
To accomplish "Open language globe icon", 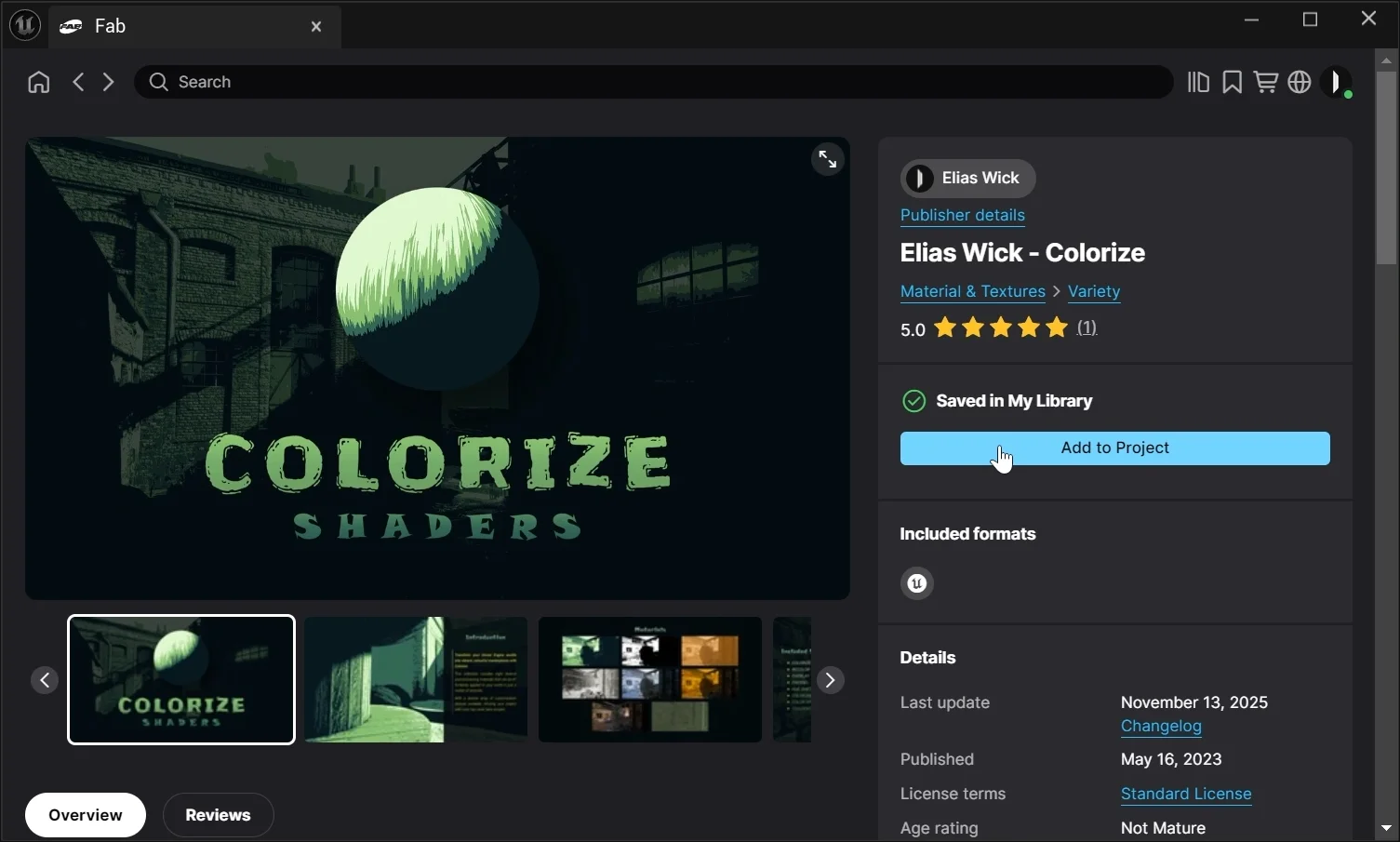I will click(1300, 82).
